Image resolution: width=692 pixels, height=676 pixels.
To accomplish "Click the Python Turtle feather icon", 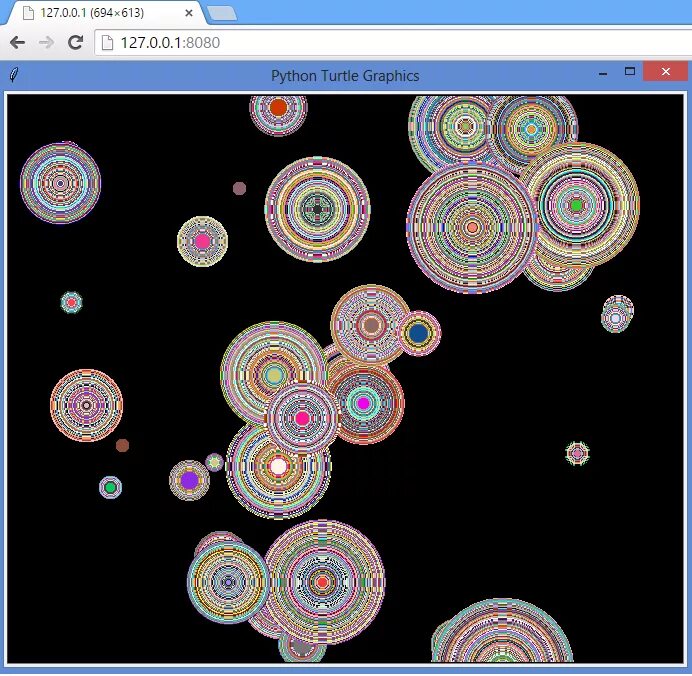I will 14,74.
